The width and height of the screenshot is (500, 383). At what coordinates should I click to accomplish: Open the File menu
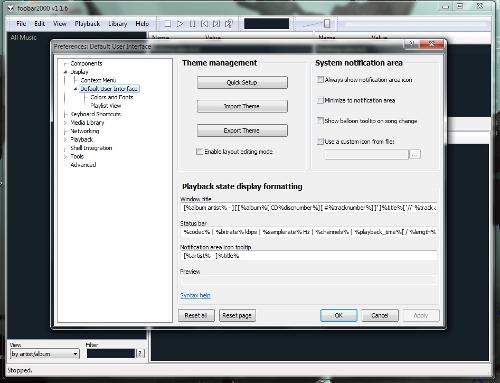[21, 24]
